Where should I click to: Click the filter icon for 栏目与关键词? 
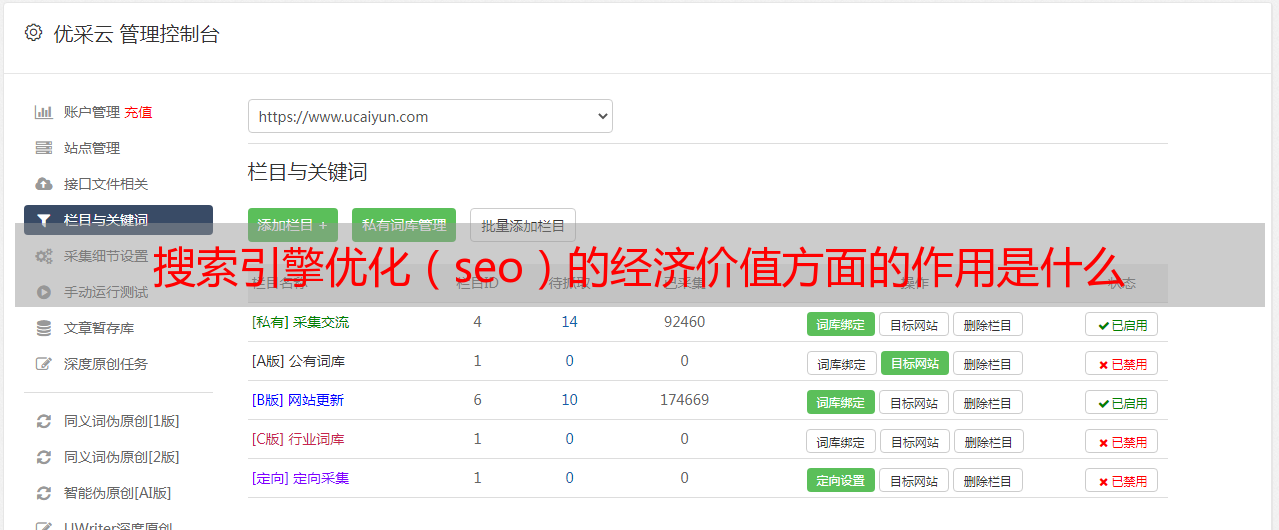coord(44,220)
